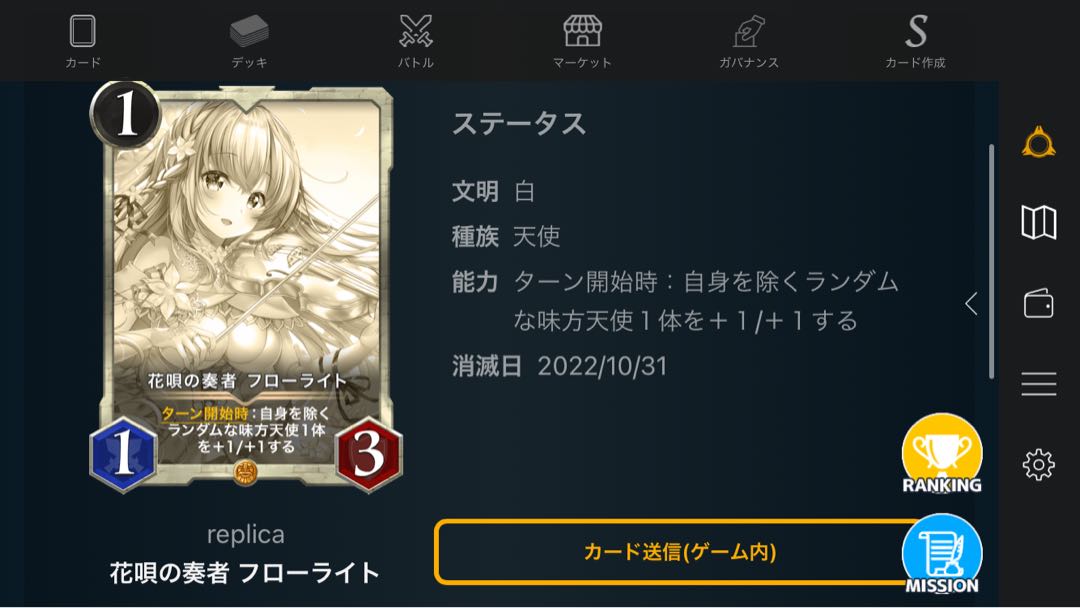Collapse sidebar with the left chevron

point(971,303)
